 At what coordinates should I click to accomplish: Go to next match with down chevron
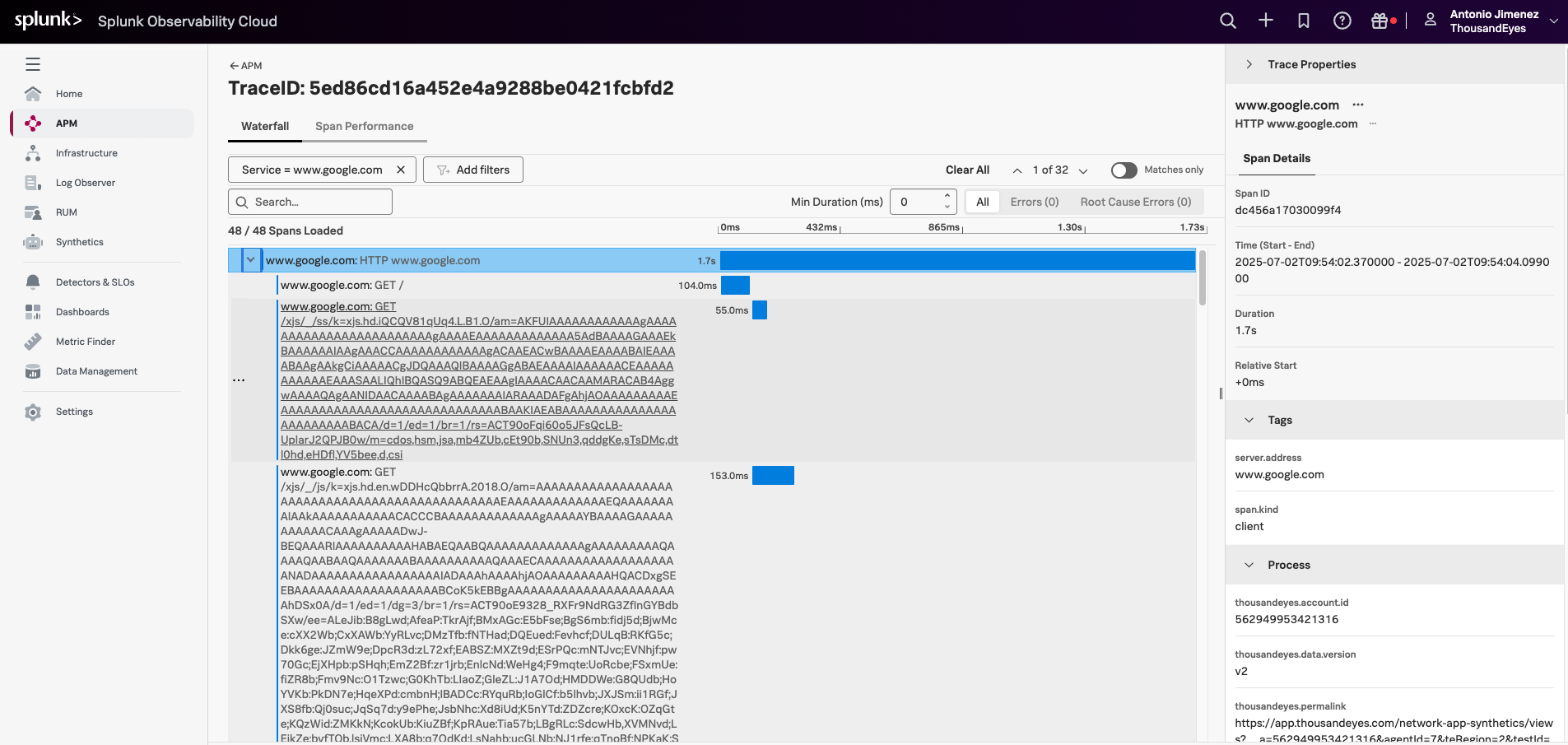[x=1083, y=170]
